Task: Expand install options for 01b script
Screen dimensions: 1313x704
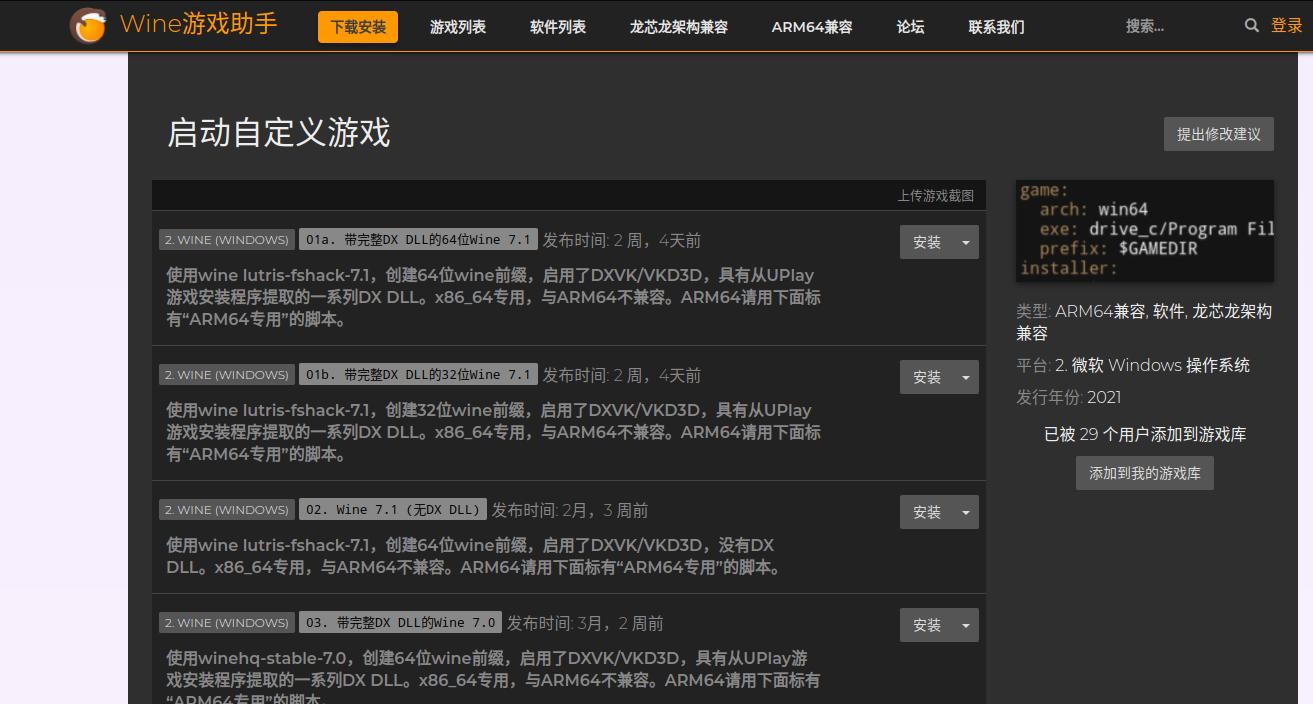Action: click(966, 377)
